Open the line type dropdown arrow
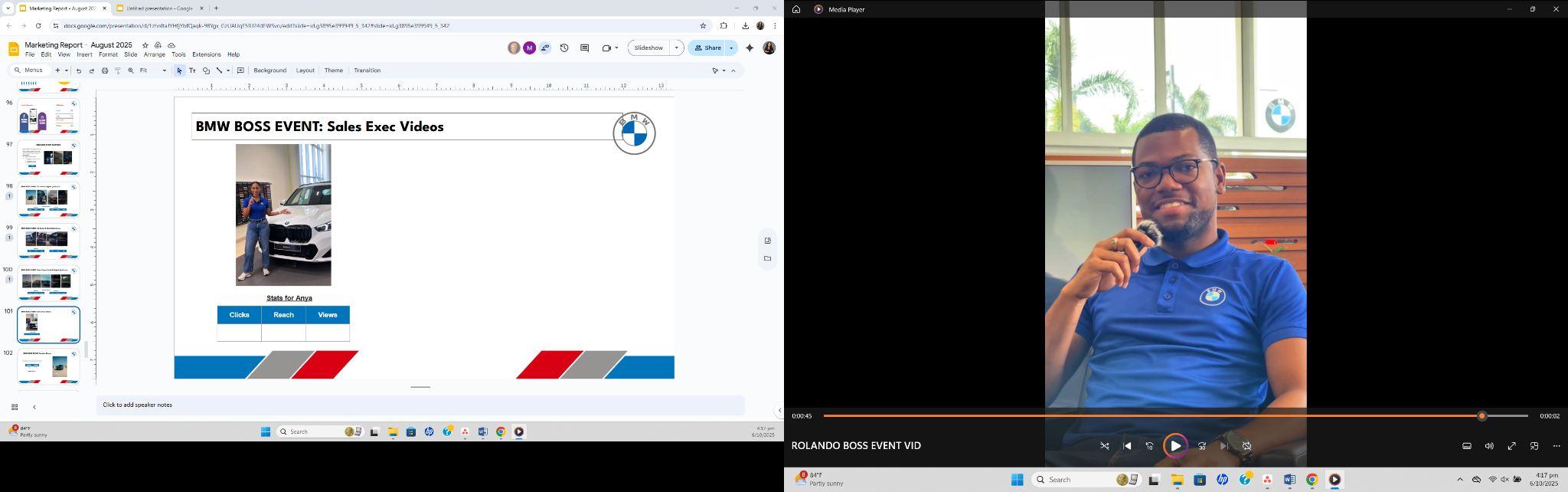Screen dimensions: 1568x492 [228, 71]
